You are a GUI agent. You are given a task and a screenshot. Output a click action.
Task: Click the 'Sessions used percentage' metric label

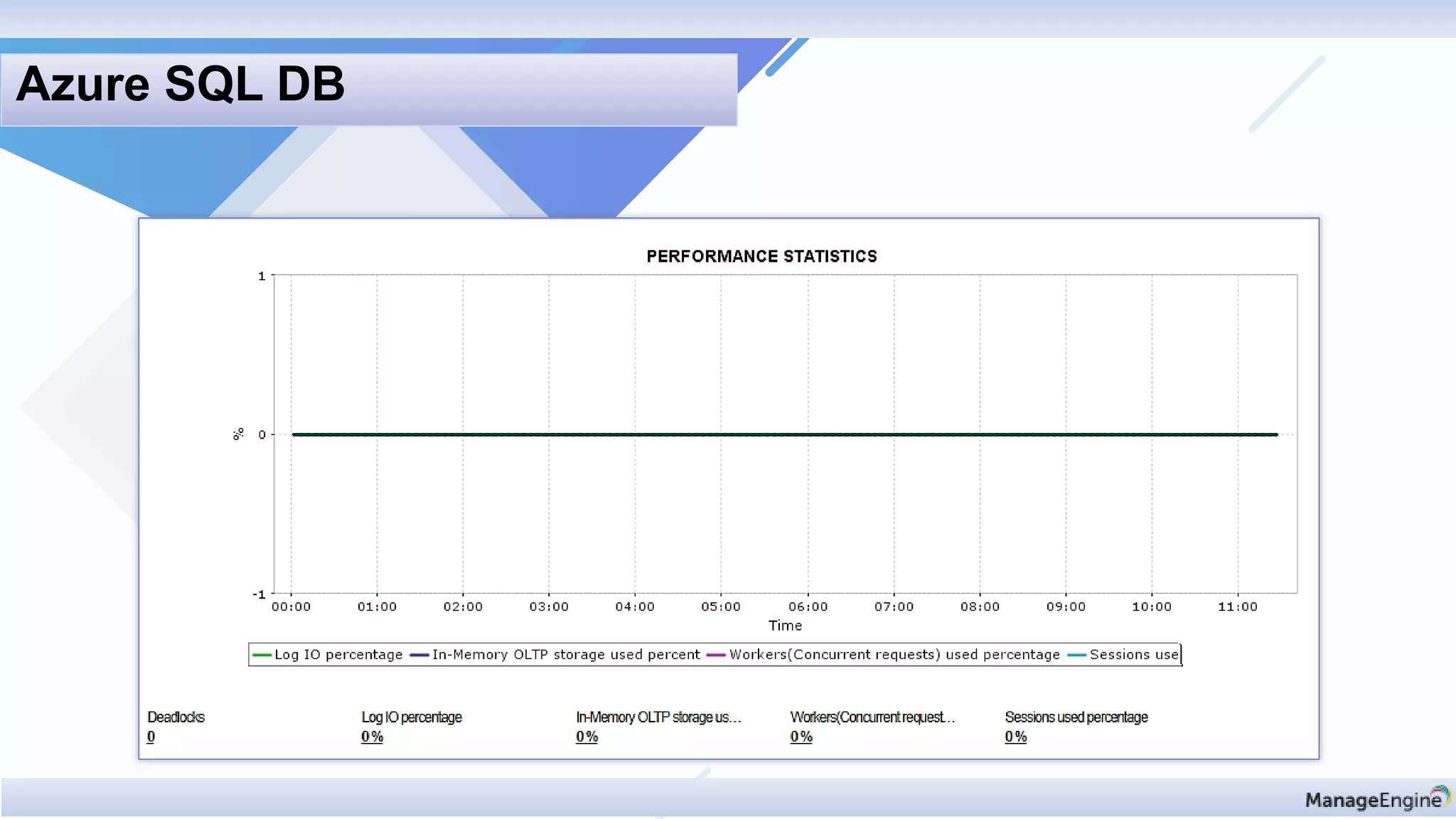click(1076, 717)
